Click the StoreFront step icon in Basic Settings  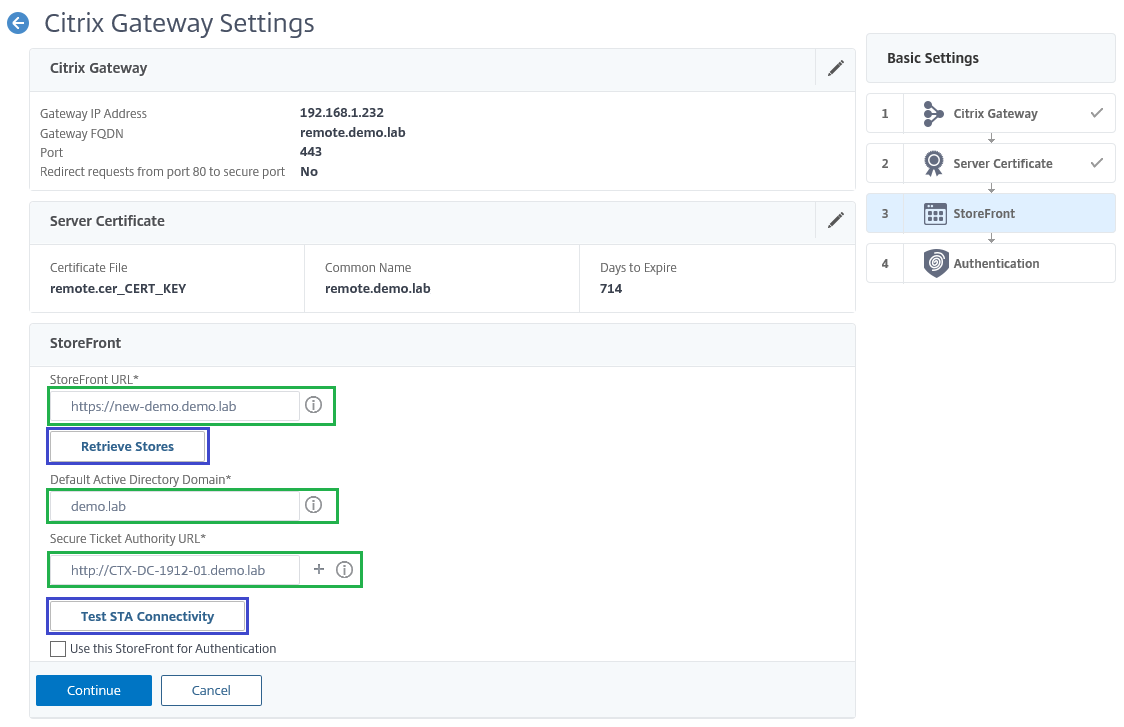coord(935,214)
